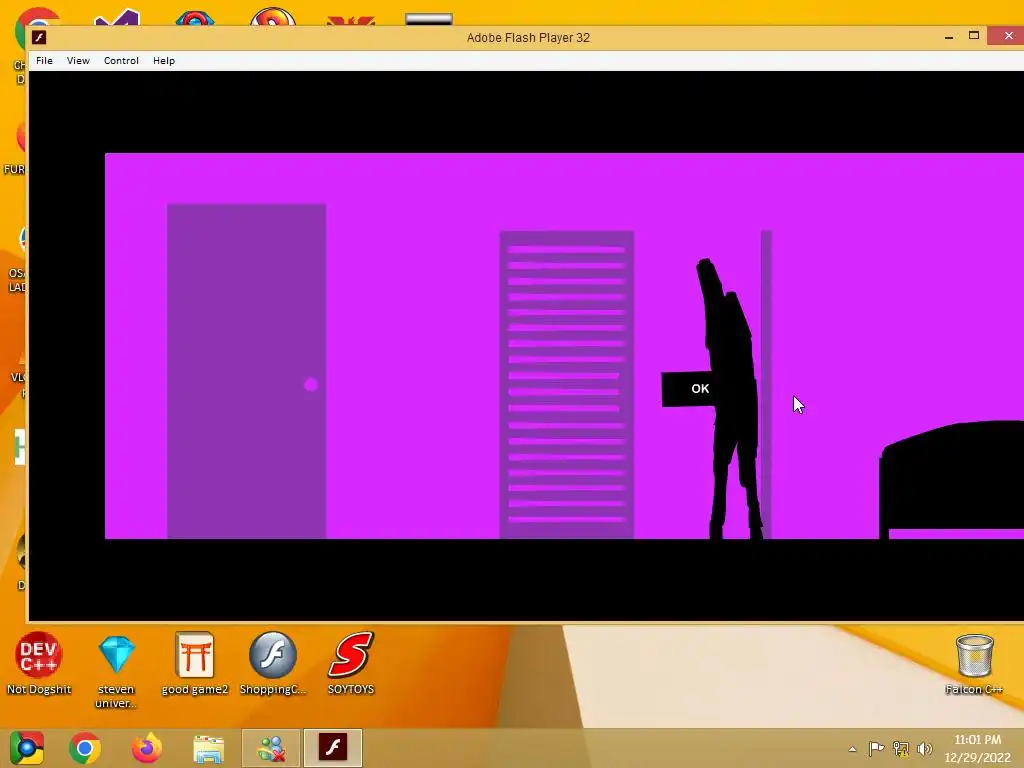Click the first colorful taskbar icon
The height and width of the screenshot is (768, 1024).
tap(26, 748)
